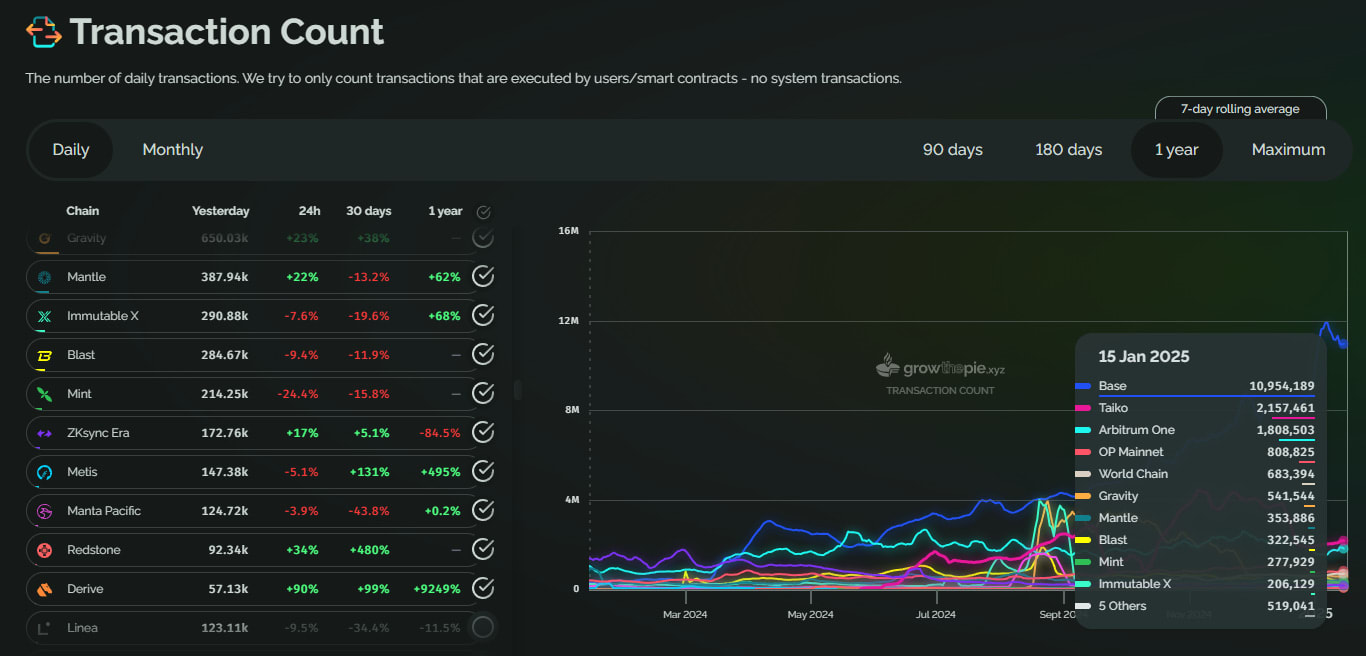Viewport: 1366px width, 656px height.
Task: Deselect the Metis chain checkmark
Action: point(483,472)
